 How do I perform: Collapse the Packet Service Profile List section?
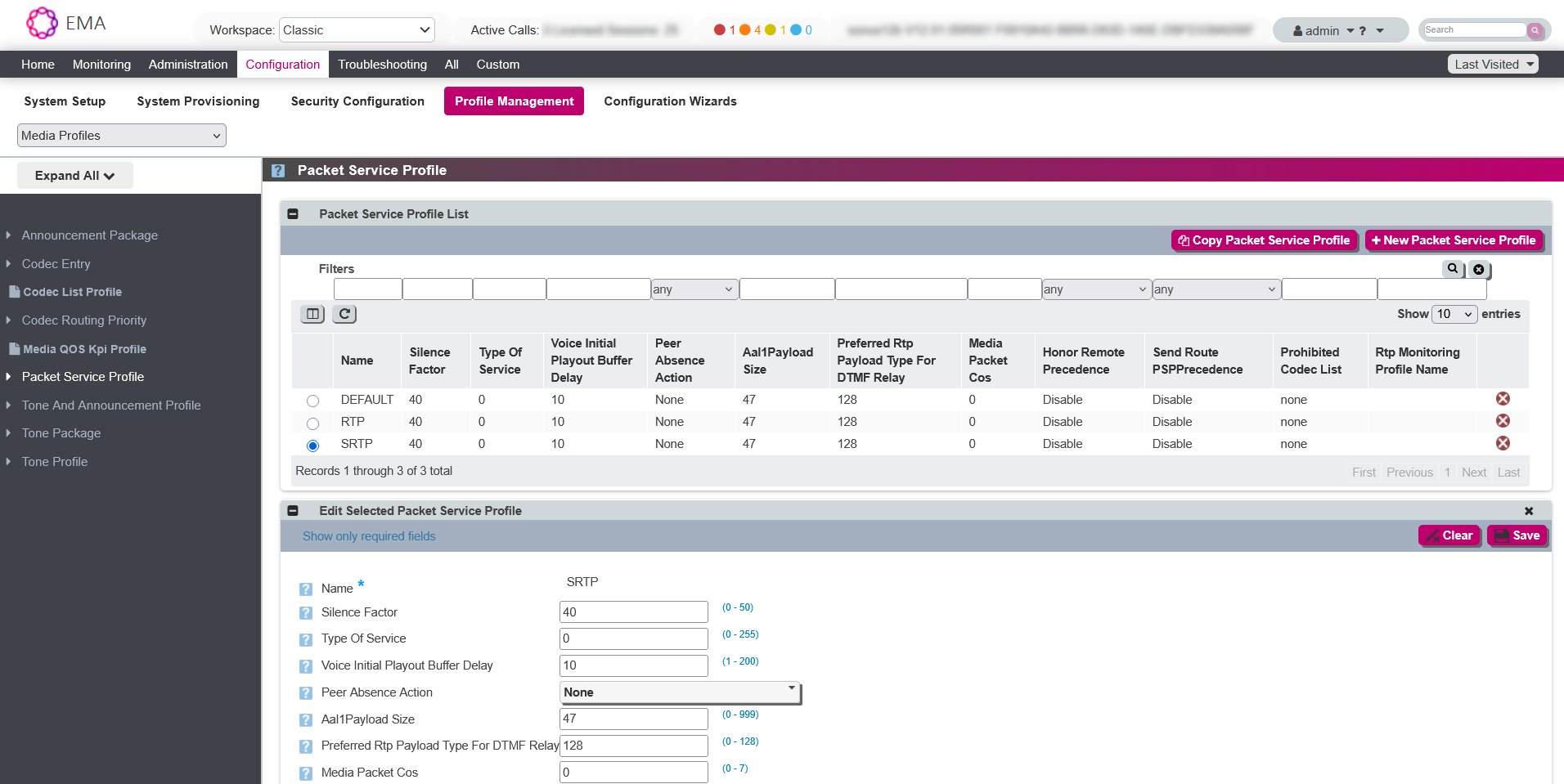pos(293,214)
